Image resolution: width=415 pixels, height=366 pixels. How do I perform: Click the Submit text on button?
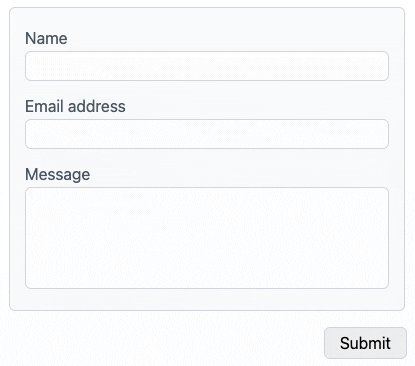365,343
